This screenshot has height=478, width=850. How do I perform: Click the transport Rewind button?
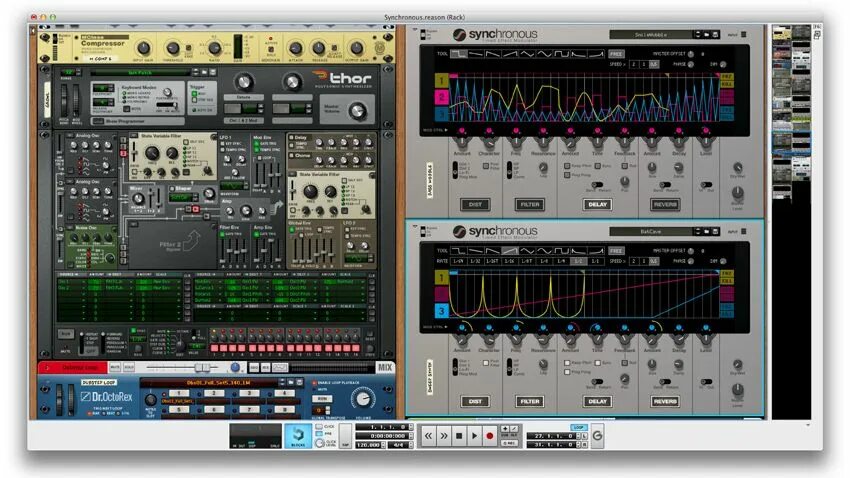pos(428,436)
